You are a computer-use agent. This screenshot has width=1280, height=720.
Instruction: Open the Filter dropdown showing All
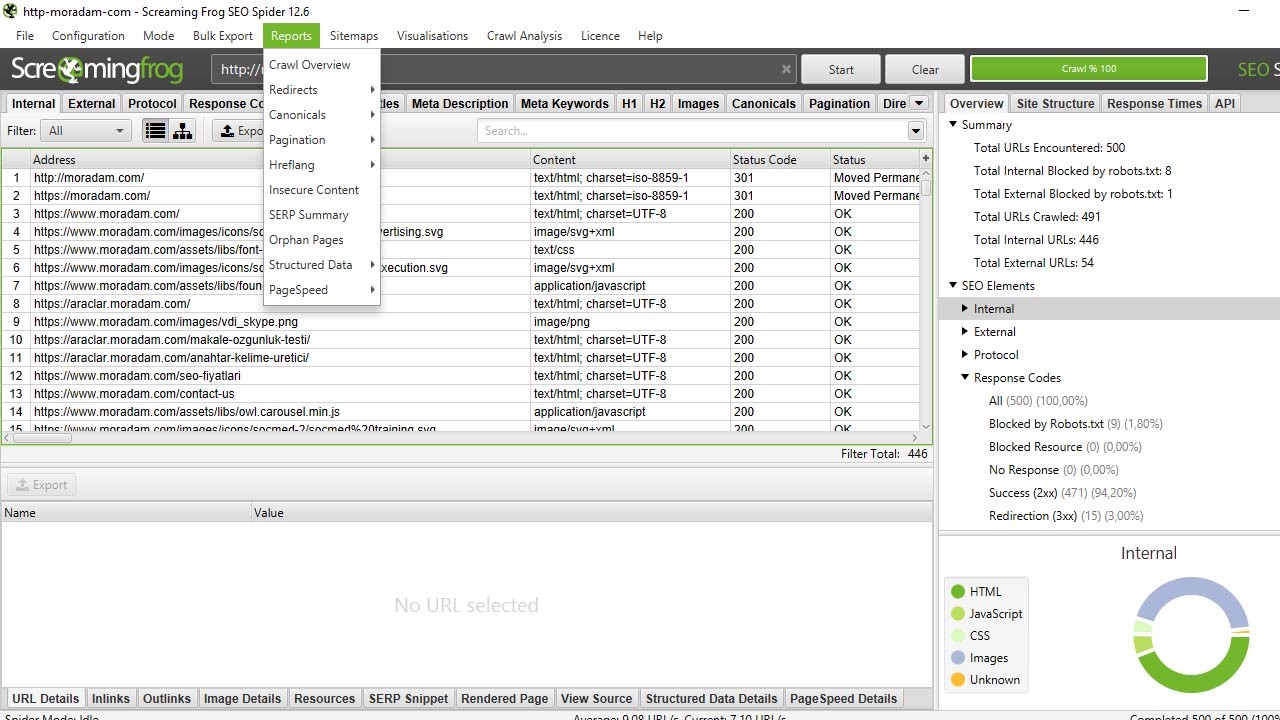(85, 131)
